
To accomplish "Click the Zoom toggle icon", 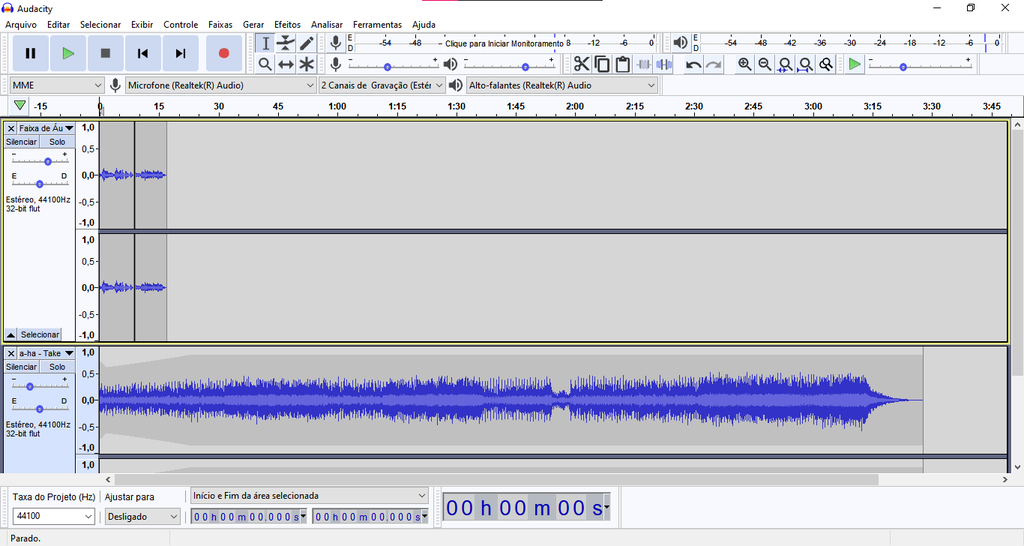I will tap(826, 64).
